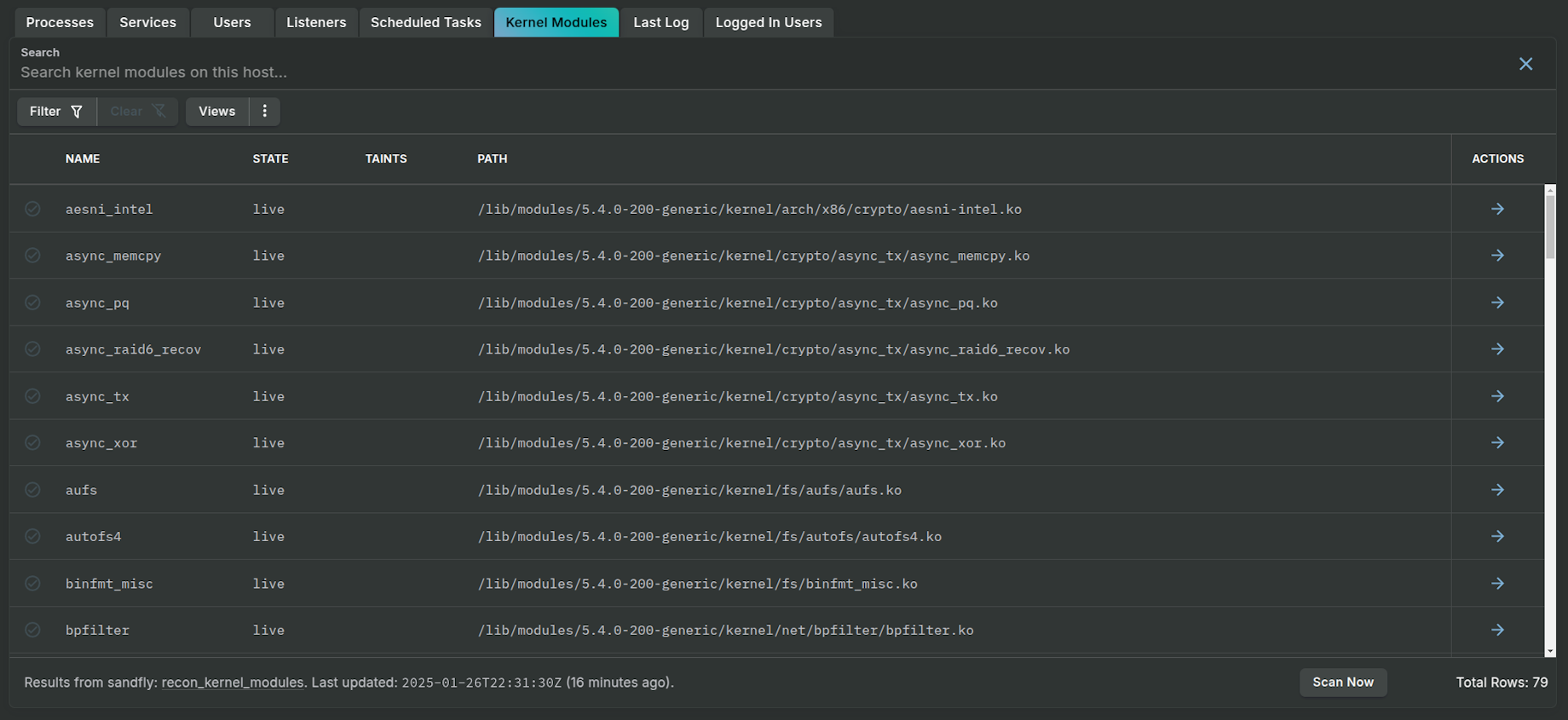
Task: Select the bpfilter row checkmark
Action: 32,631
